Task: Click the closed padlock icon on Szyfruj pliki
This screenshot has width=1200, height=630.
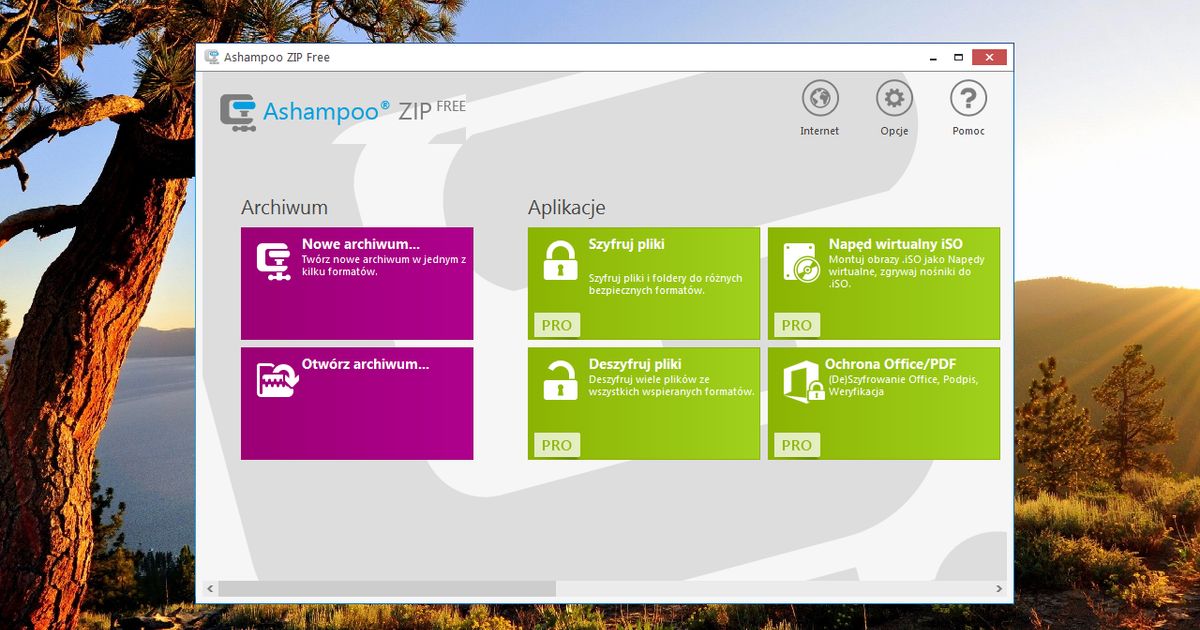Action: coord(560,260)
